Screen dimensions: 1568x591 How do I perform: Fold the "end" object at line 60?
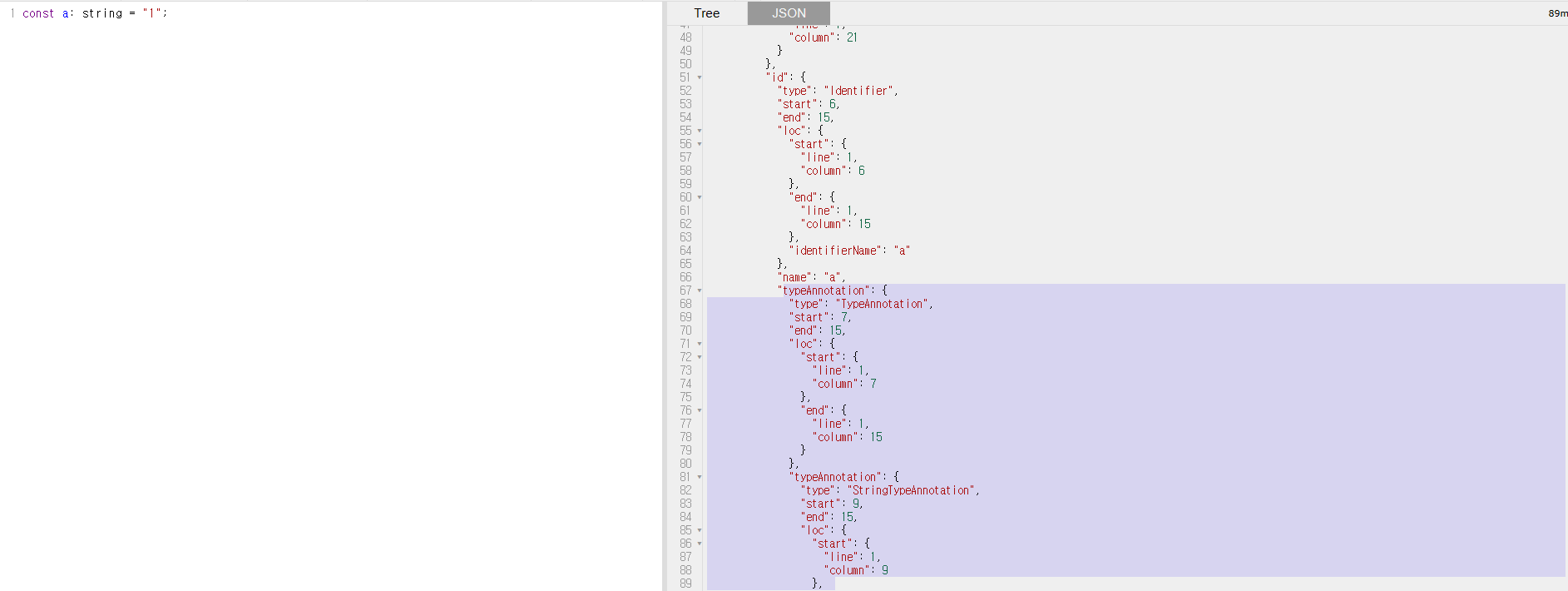pos(700,197)
